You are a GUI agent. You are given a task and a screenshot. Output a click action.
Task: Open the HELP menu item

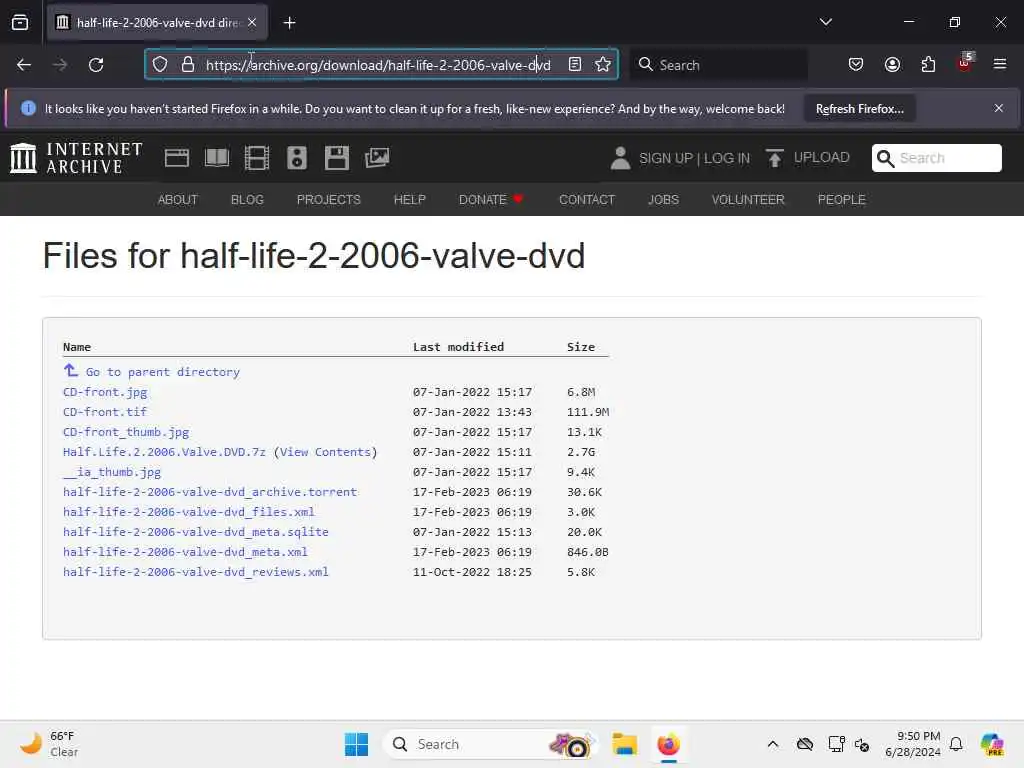409,200
